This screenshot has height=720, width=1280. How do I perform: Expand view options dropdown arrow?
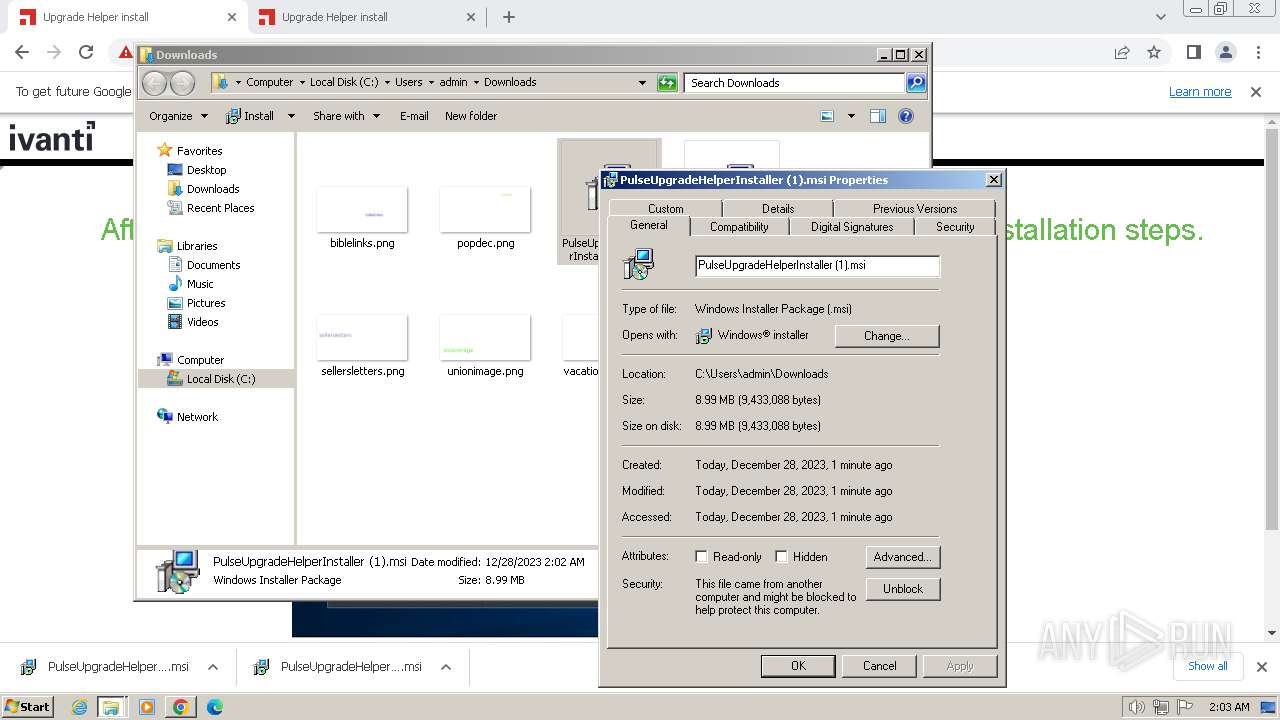[851, 116]
